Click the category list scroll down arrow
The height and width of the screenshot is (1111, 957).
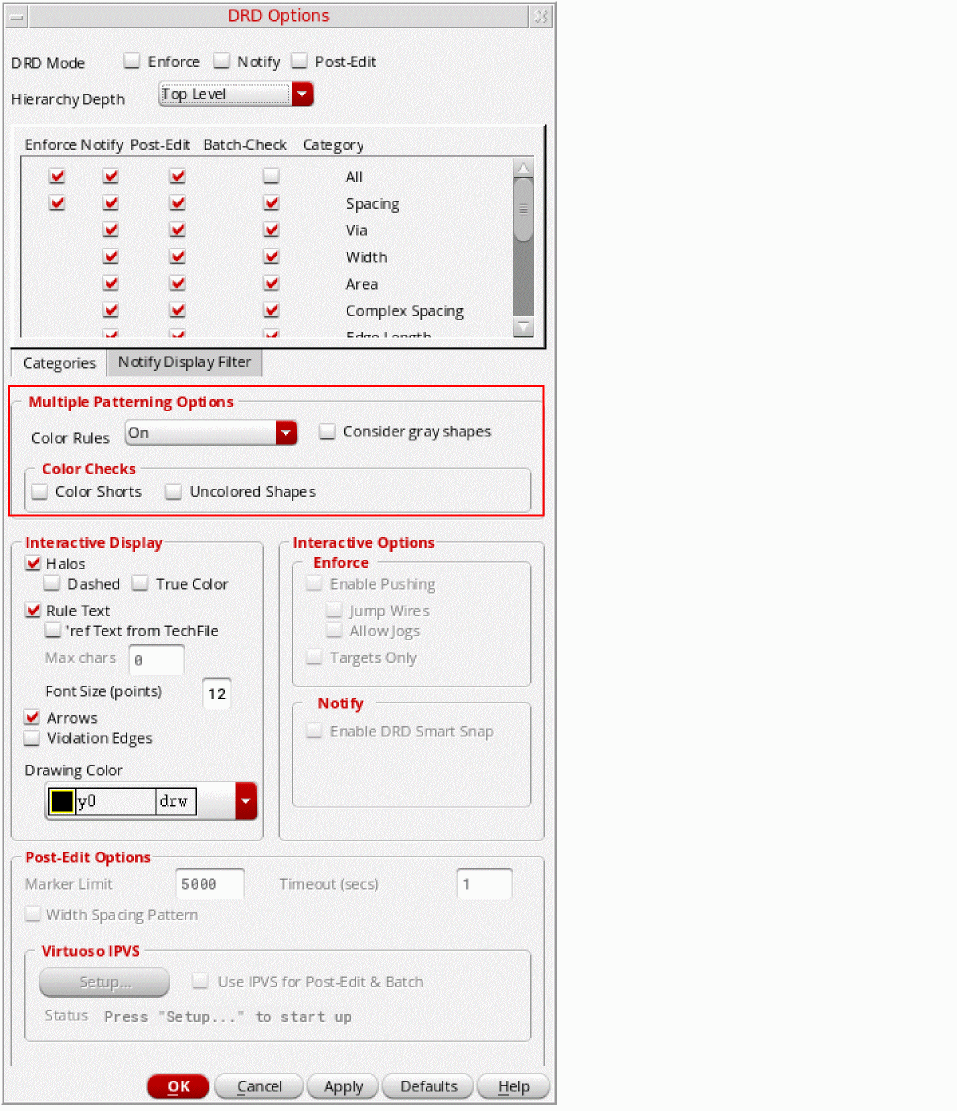pos(523,327)
